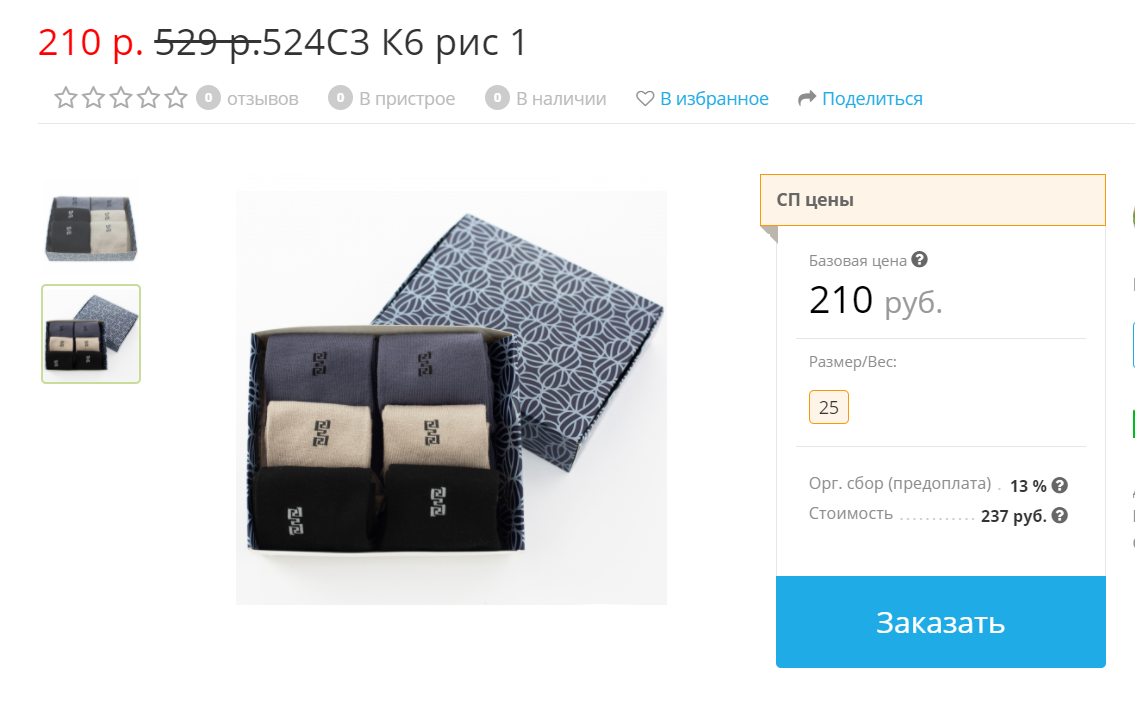This screenshot has height=703, width=1135.
Task: Open help icon next to Базовая цена
Action: (919, 259)
